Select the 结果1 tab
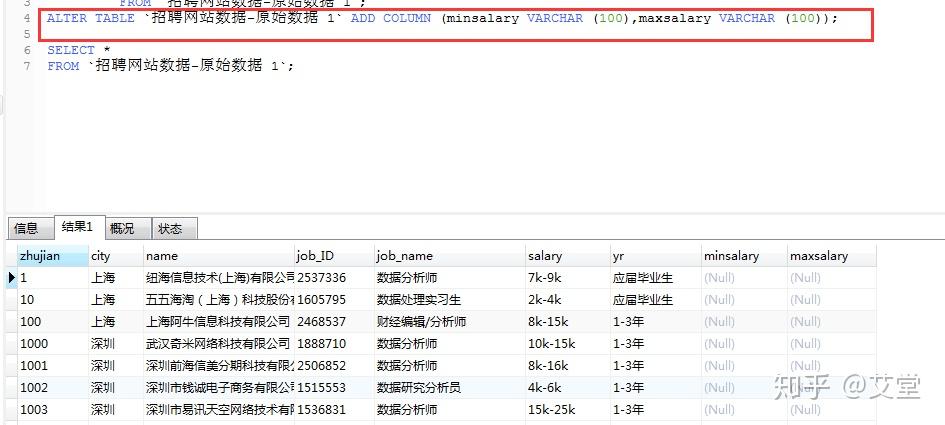Viewport: 945px width, 425px height. click(79, 227)
